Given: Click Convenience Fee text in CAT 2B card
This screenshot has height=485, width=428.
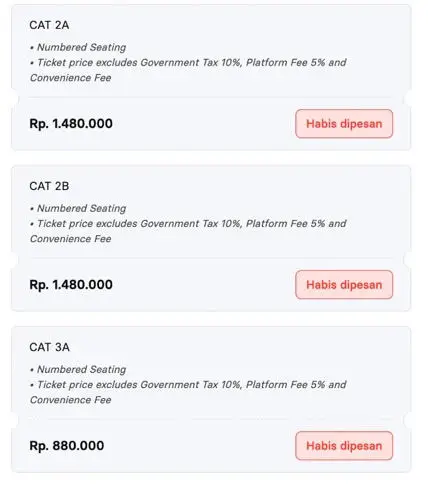Looking at the screenshot, I should (71, 239).
